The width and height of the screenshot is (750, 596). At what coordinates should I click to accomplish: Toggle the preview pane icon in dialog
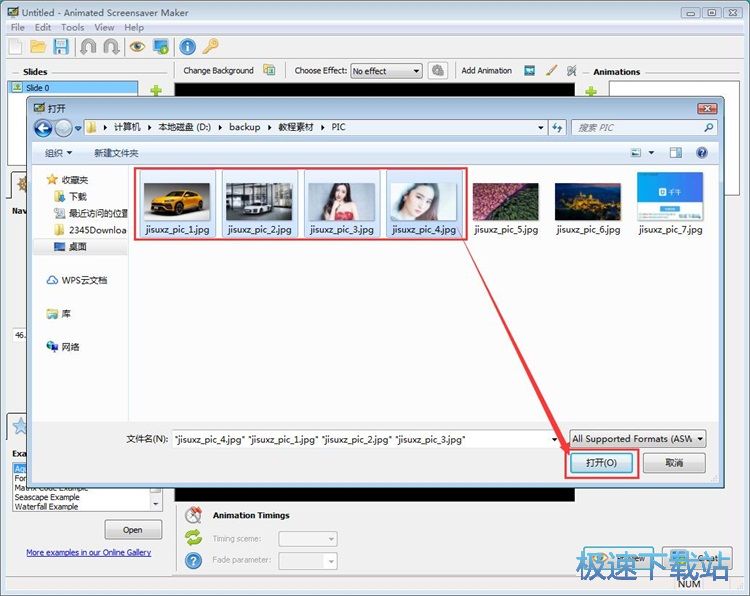[676, 153]
